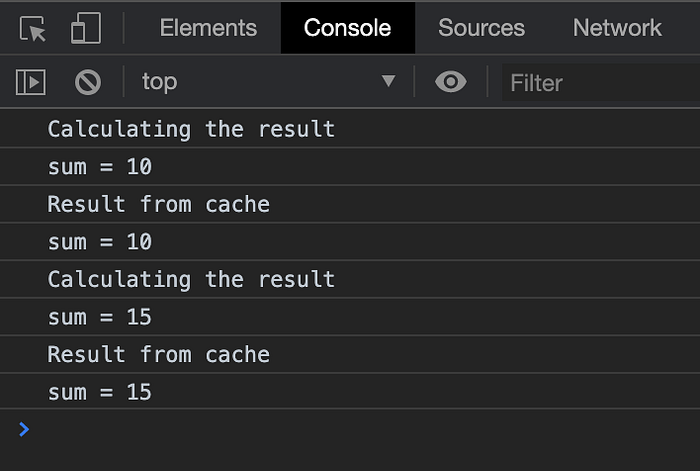Click the dropdown arrow beside top

[x=389, y=82]
